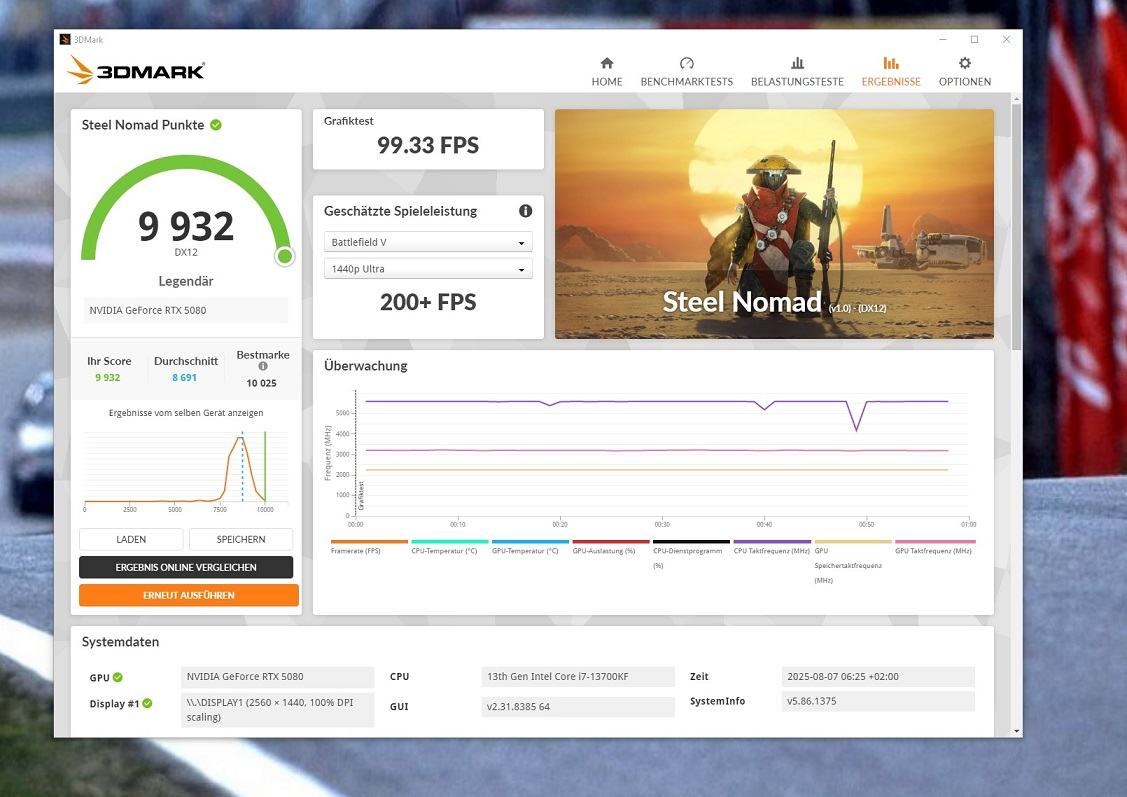
Task: Go to Benchmarktests tab
Action: 686,72
